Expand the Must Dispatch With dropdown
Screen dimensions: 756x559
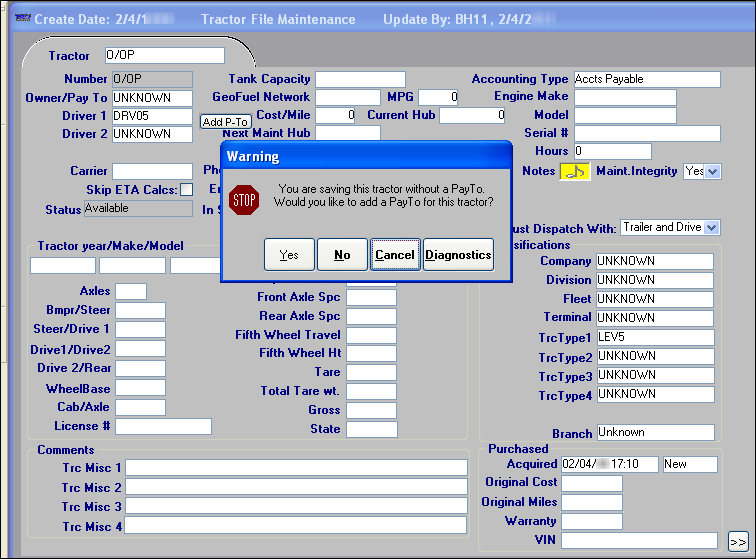[711, 228]
